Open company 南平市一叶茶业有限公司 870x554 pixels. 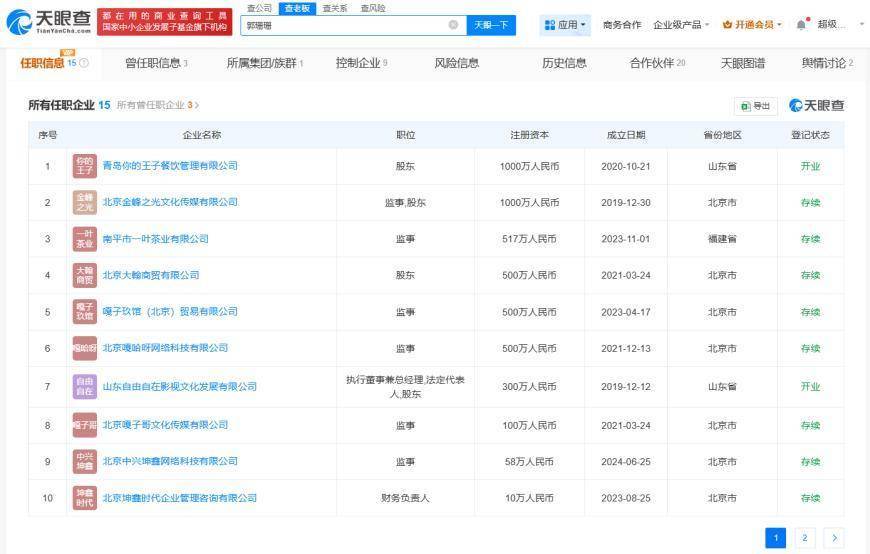tap(155, 239)
